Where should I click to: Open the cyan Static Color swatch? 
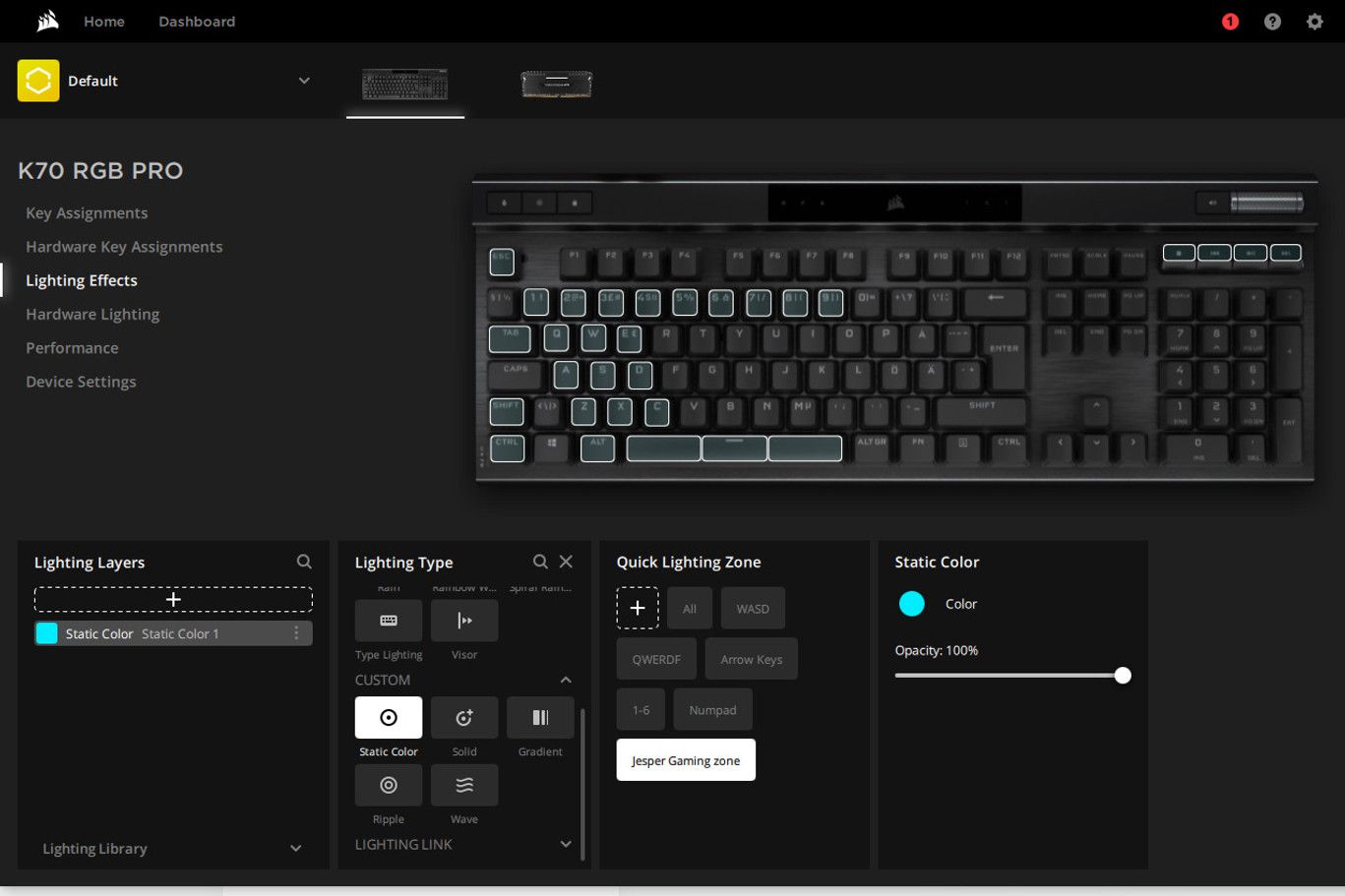tap(912, 604)
